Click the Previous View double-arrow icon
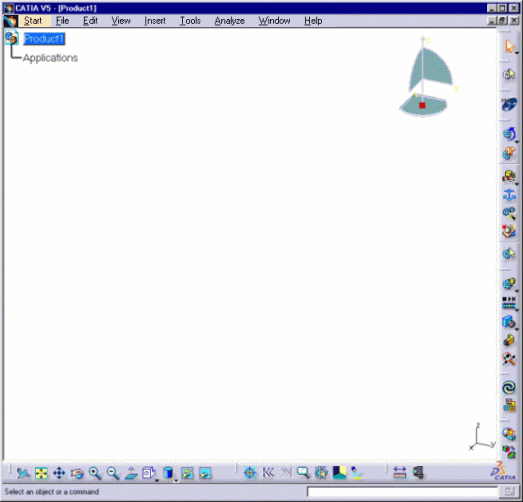The width and height of the screenshot is (523, 502). pos(268,473)
